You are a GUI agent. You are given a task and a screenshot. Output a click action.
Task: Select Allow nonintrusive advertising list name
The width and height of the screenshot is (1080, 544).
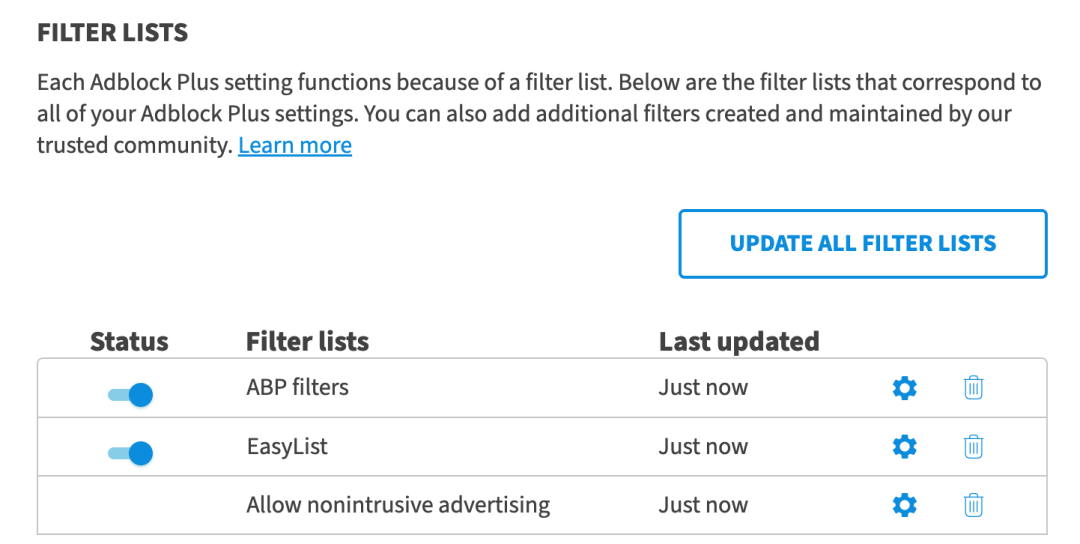point(398,505)
